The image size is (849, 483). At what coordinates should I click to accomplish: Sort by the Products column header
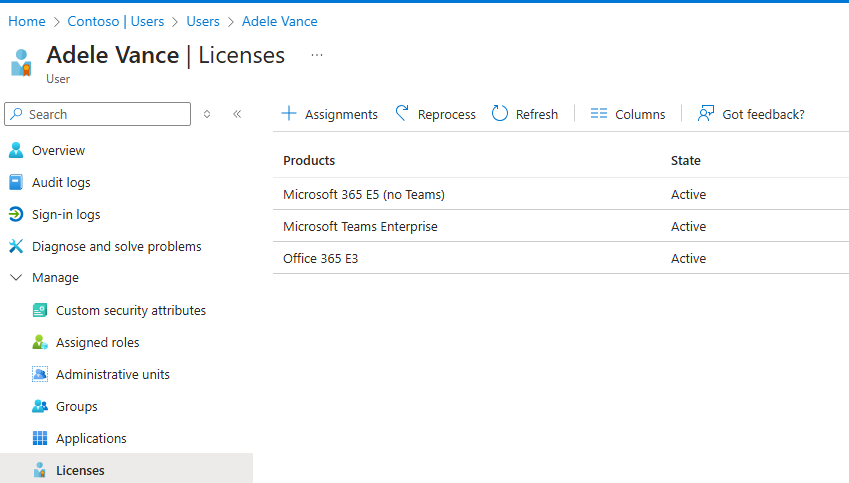[x=309, y=160]
